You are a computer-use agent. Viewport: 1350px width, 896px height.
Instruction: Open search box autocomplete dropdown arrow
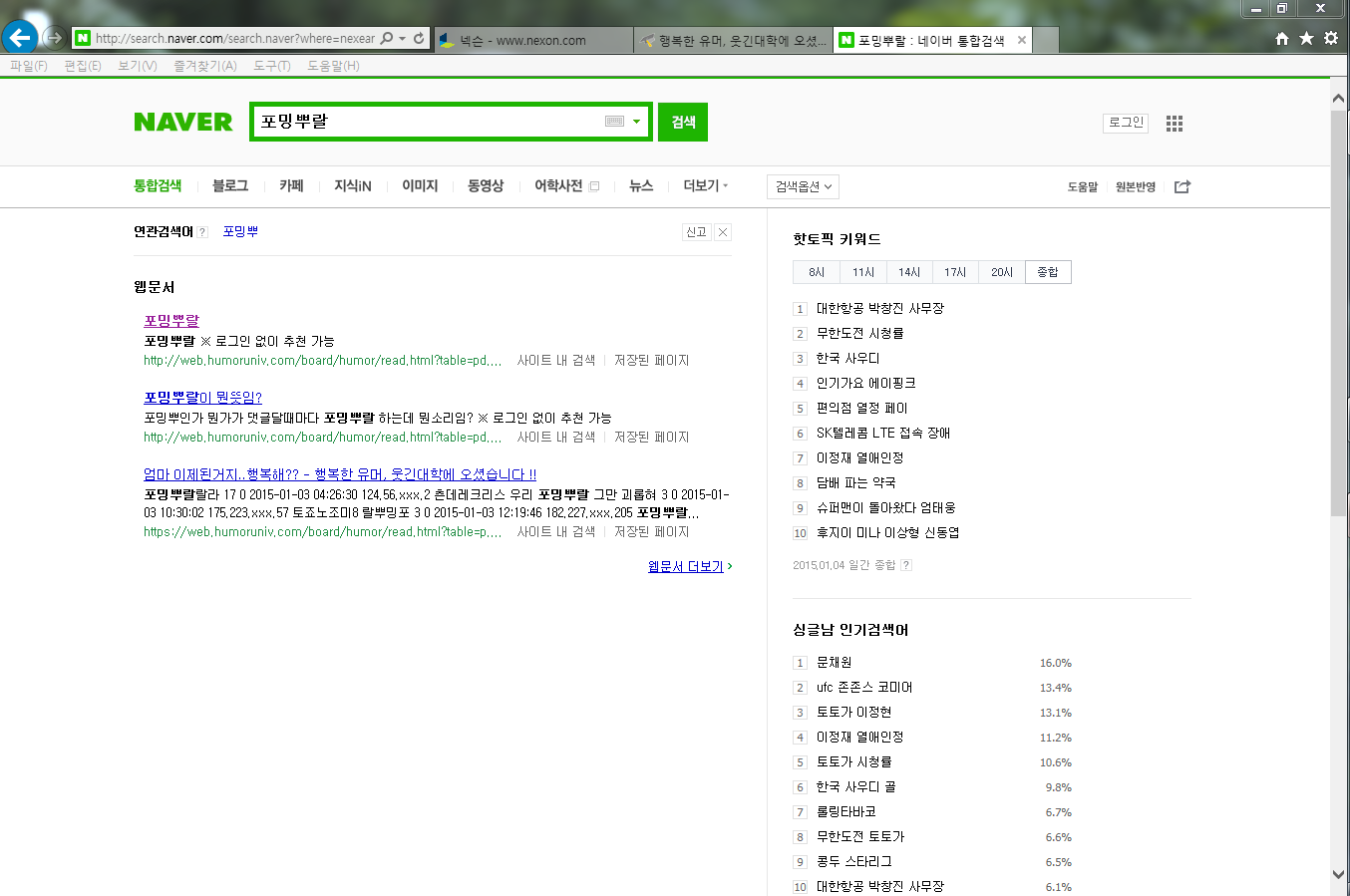click(636, 122)
